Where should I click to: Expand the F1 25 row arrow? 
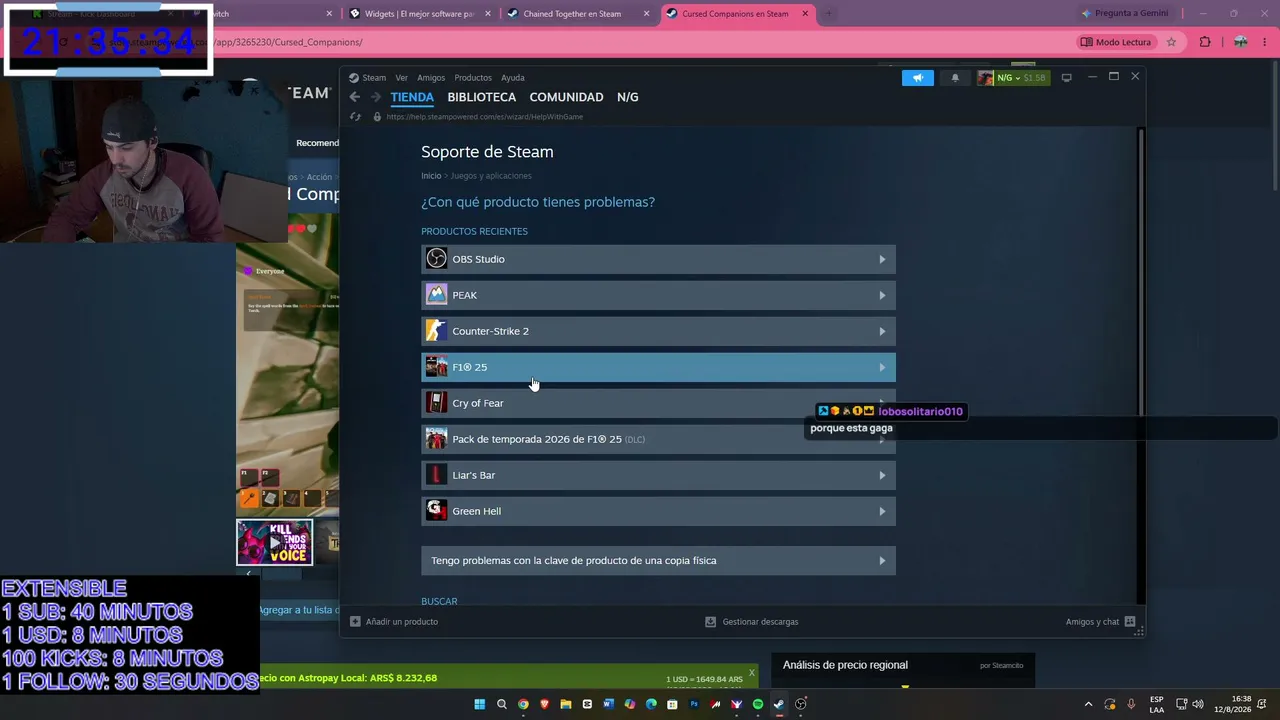click(x=882, y=367)
